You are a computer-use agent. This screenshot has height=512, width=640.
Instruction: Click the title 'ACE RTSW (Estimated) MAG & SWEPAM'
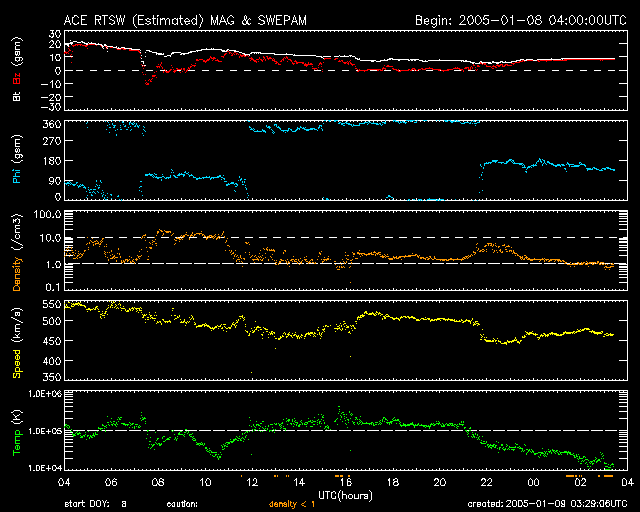point(185,20)
